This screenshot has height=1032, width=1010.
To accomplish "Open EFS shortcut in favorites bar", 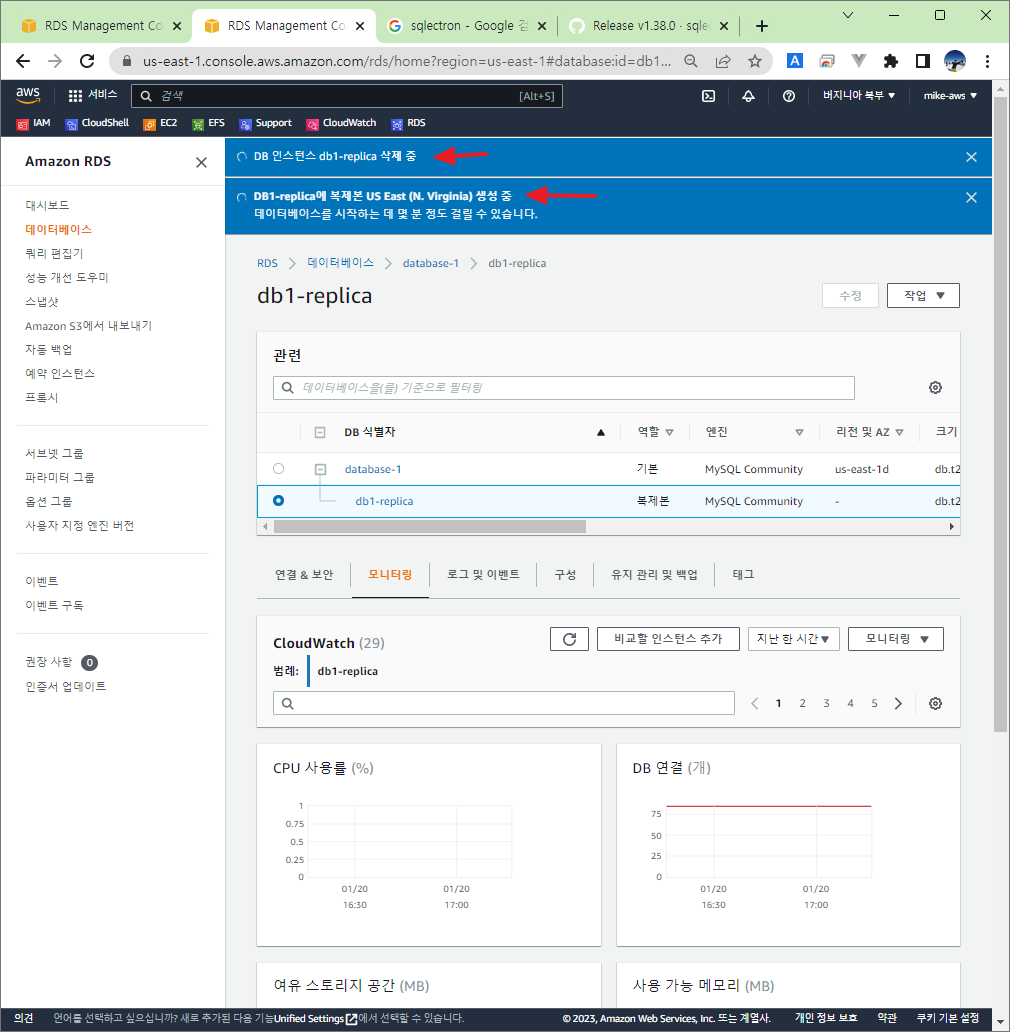I will (x=208, y=123).
